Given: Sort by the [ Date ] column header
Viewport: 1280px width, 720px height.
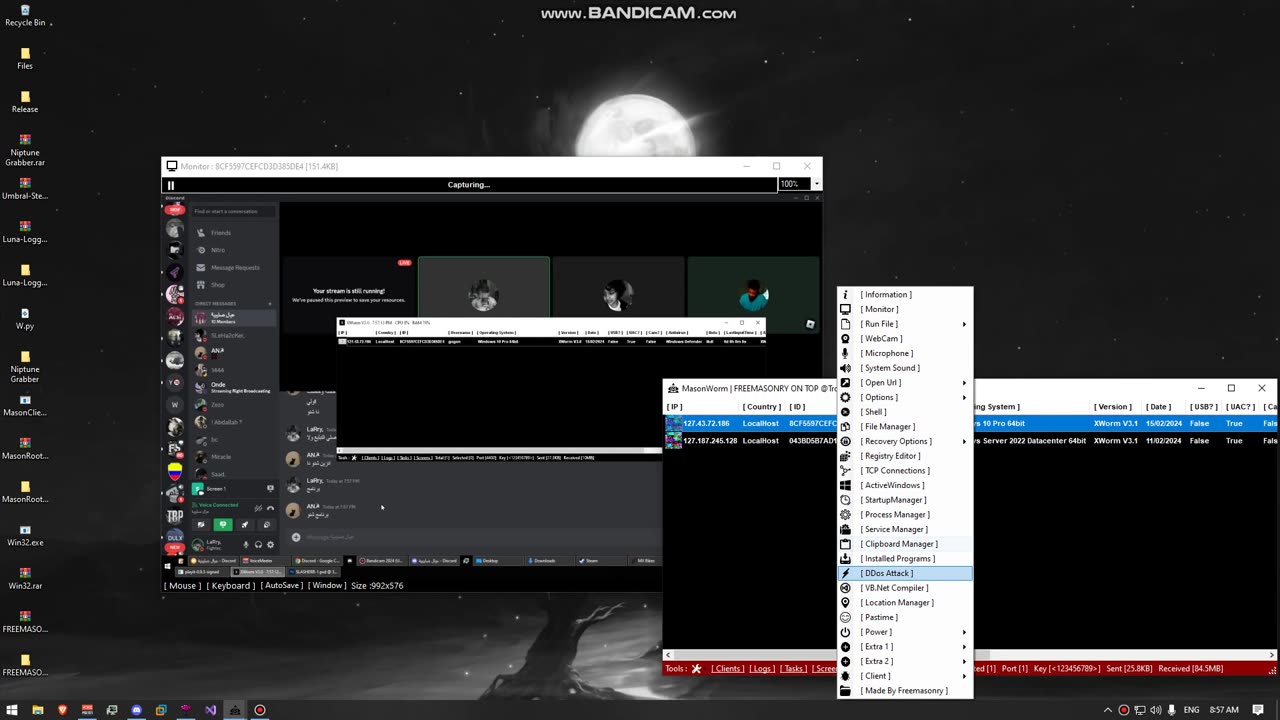Looking at the screenshot, I should 1158,407.
